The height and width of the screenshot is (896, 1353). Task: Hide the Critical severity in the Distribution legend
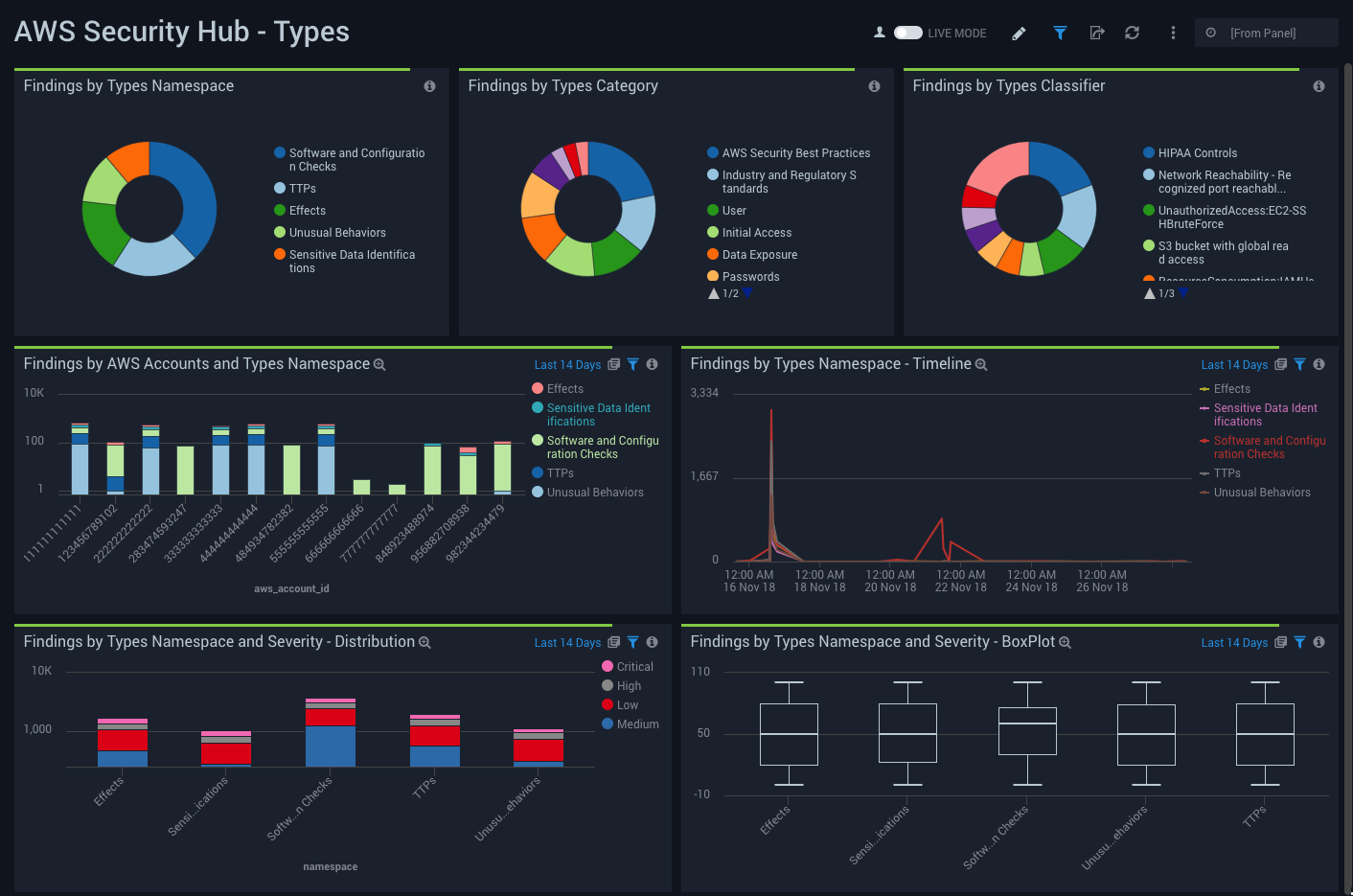(x=629, y=666)
